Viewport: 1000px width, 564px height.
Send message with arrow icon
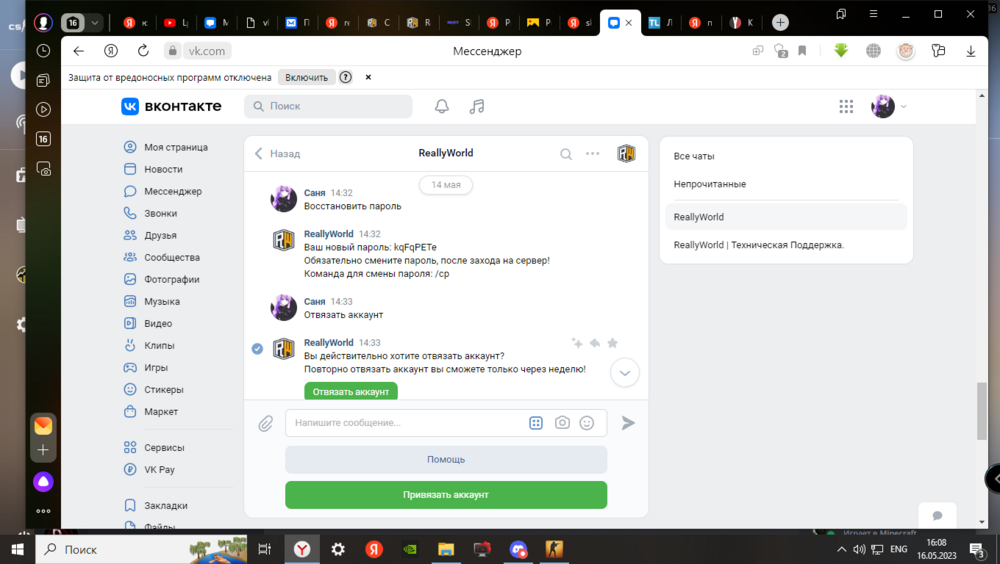click(x=628, y=423)
